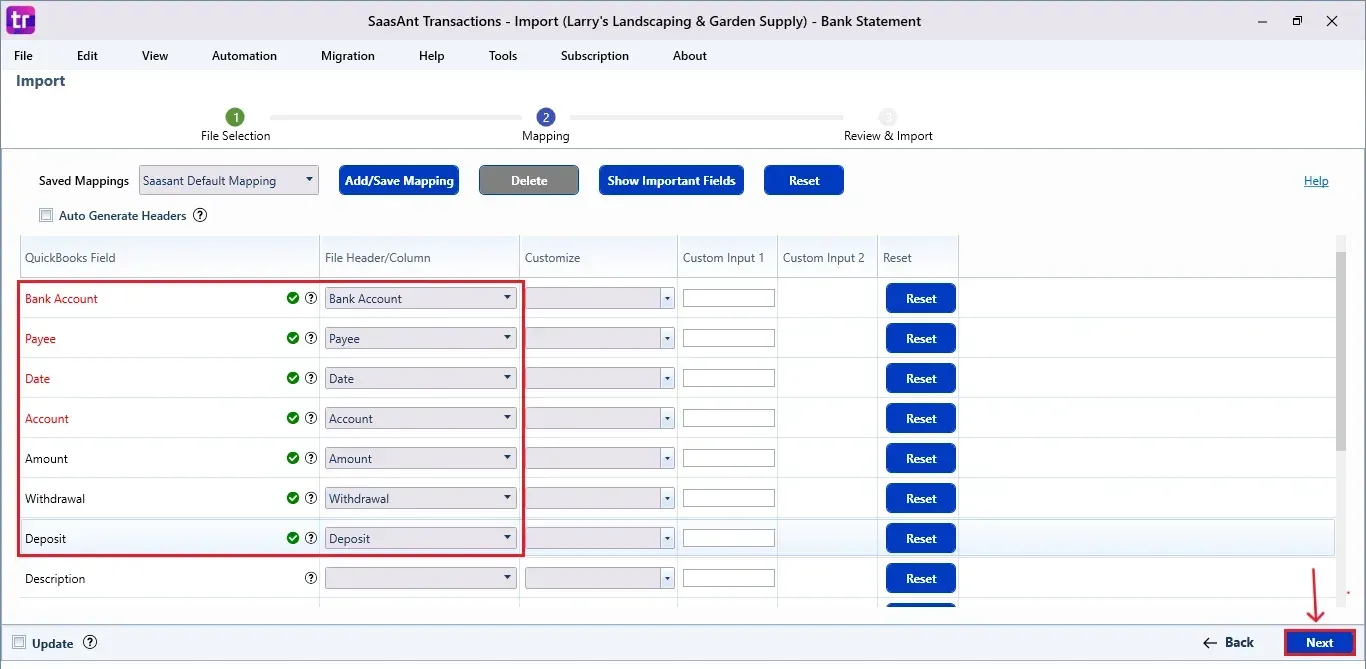
Task: Click the step 1 File Selection circle
Action: pos(235,117)
